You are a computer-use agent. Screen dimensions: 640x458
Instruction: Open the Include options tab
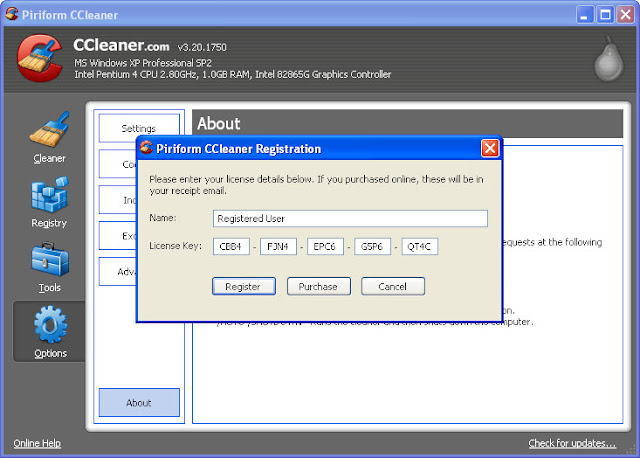(x=118, y=200)
